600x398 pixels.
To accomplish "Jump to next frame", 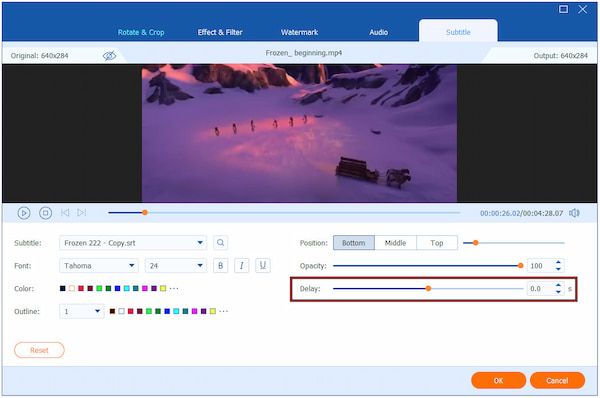I will [82, 213].
